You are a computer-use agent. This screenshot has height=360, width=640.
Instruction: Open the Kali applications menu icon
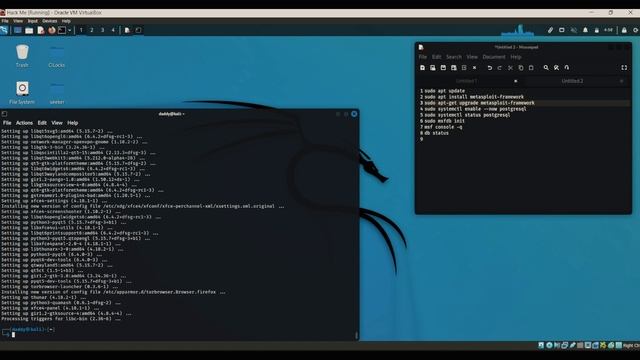[4, 30]
